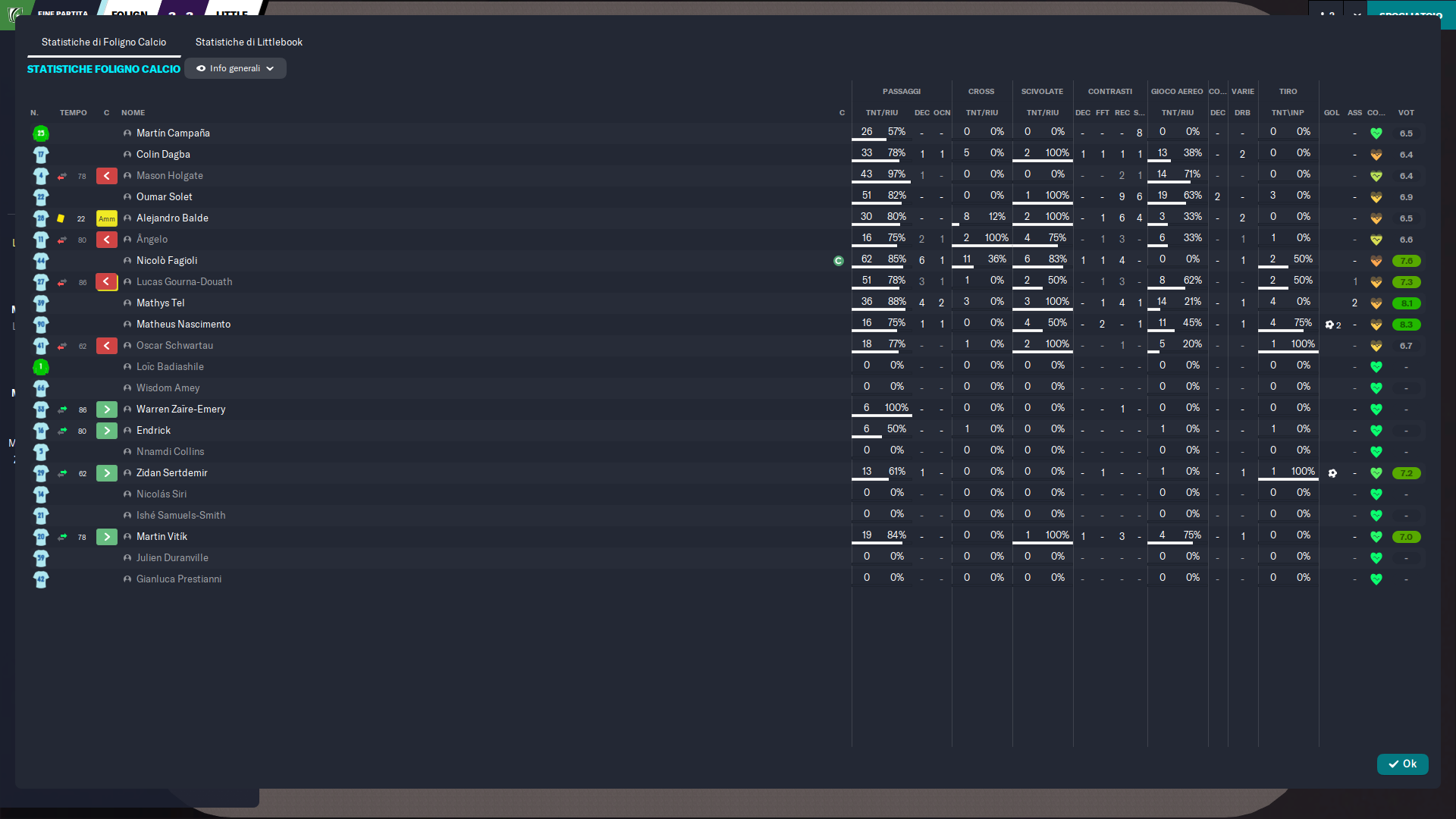Image resolution: width=1456 pixels, height=819 pixels.
Task: Click the green substituted-on arrow for Endrick
Action: (x=107, y=431)
